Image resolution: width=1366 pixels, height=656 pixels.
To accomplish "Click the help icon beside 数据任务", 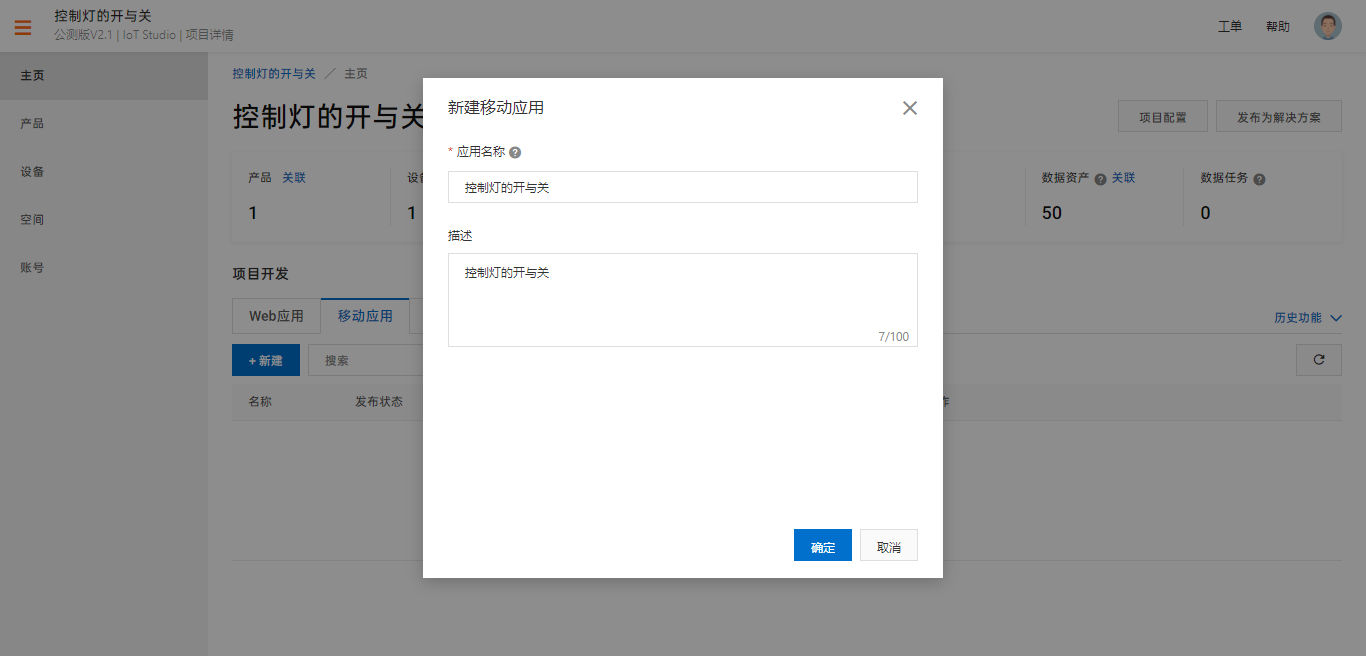I will point(1258,177).
